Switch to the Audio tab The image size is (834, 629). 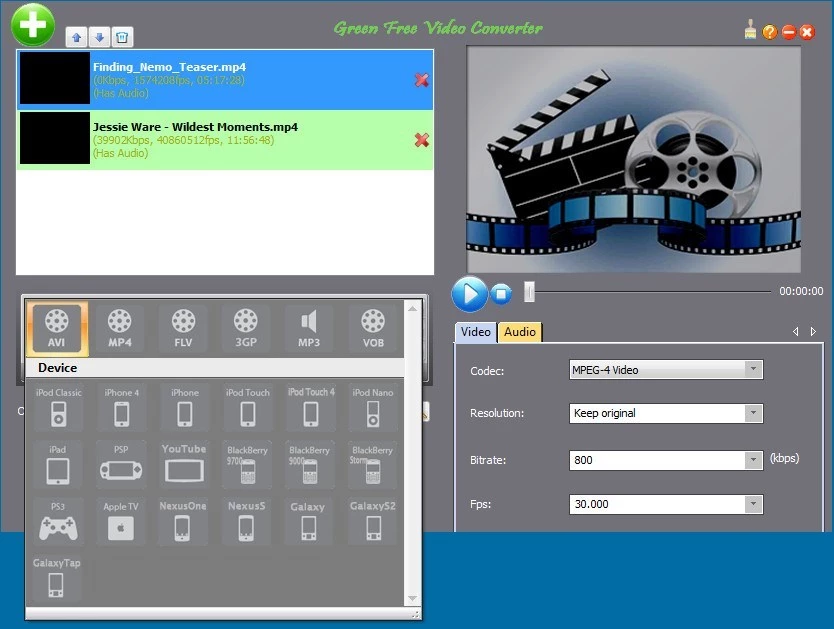click(519, 332)
